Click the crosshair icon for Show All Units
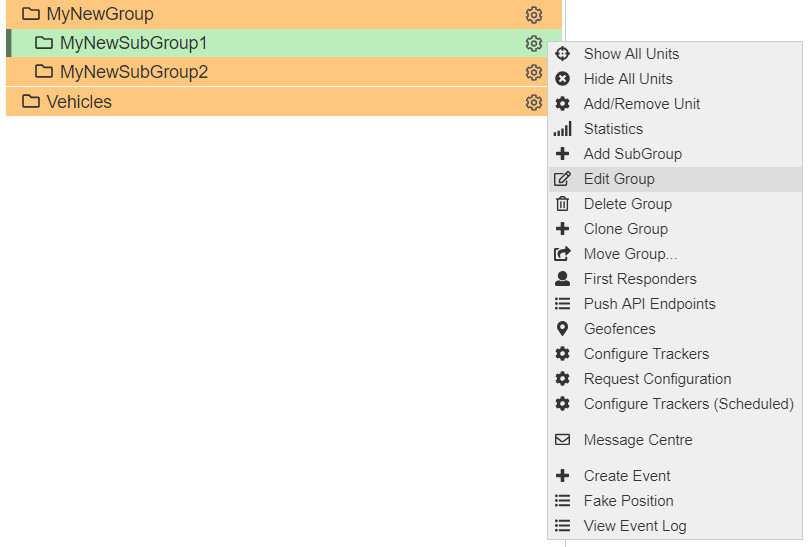Image resolution: width=810 pixels, height=547 pixels. 563,54
